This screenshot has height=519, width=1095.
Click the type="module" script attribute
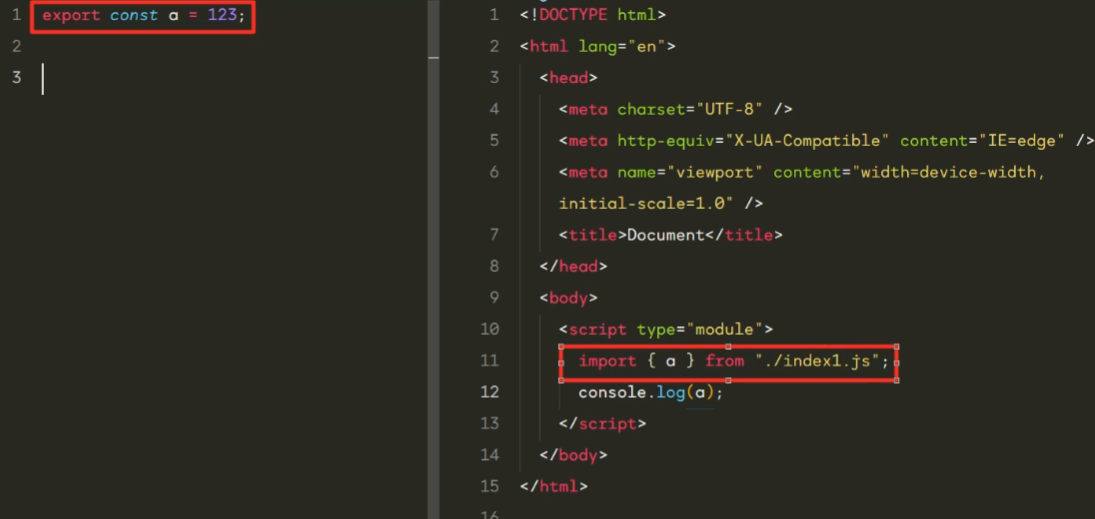(x=700, y=329)
